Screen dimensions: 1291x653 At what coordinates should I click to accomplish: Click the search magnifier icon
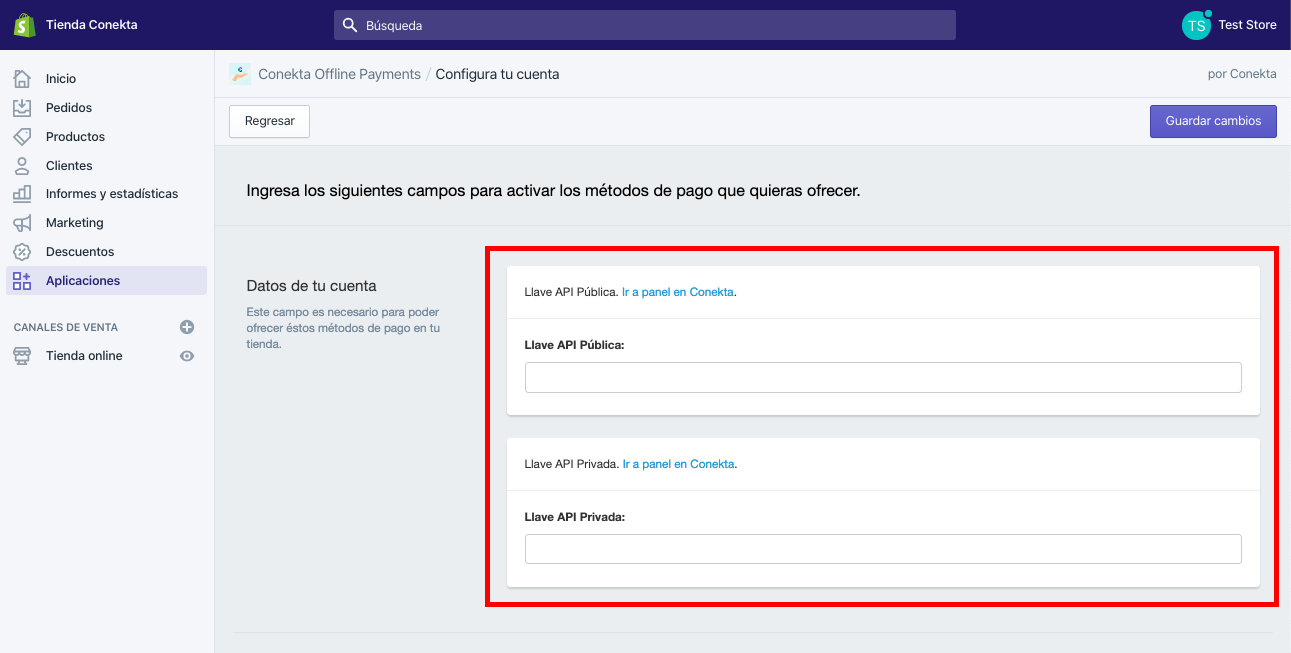point(350,25)
